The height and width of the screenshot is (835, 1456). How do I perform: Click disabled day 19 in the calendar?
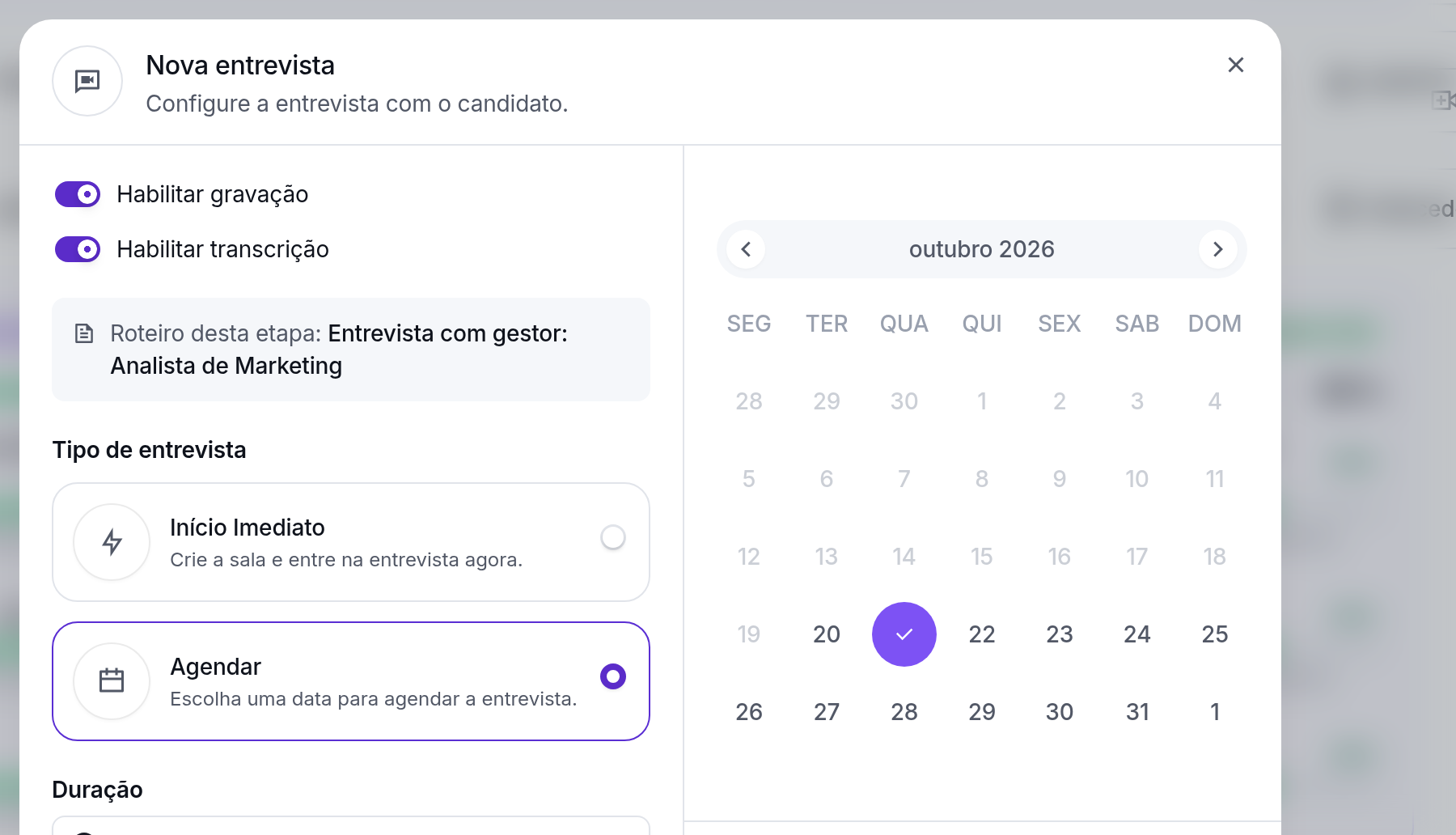749,634
